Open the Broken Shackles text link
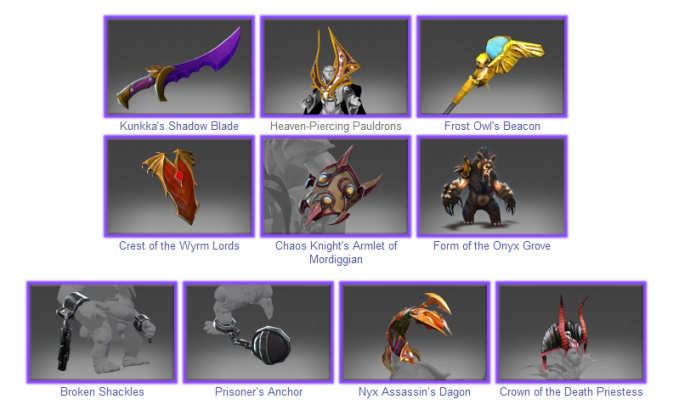Screen dimensions: 680x415 102,392
